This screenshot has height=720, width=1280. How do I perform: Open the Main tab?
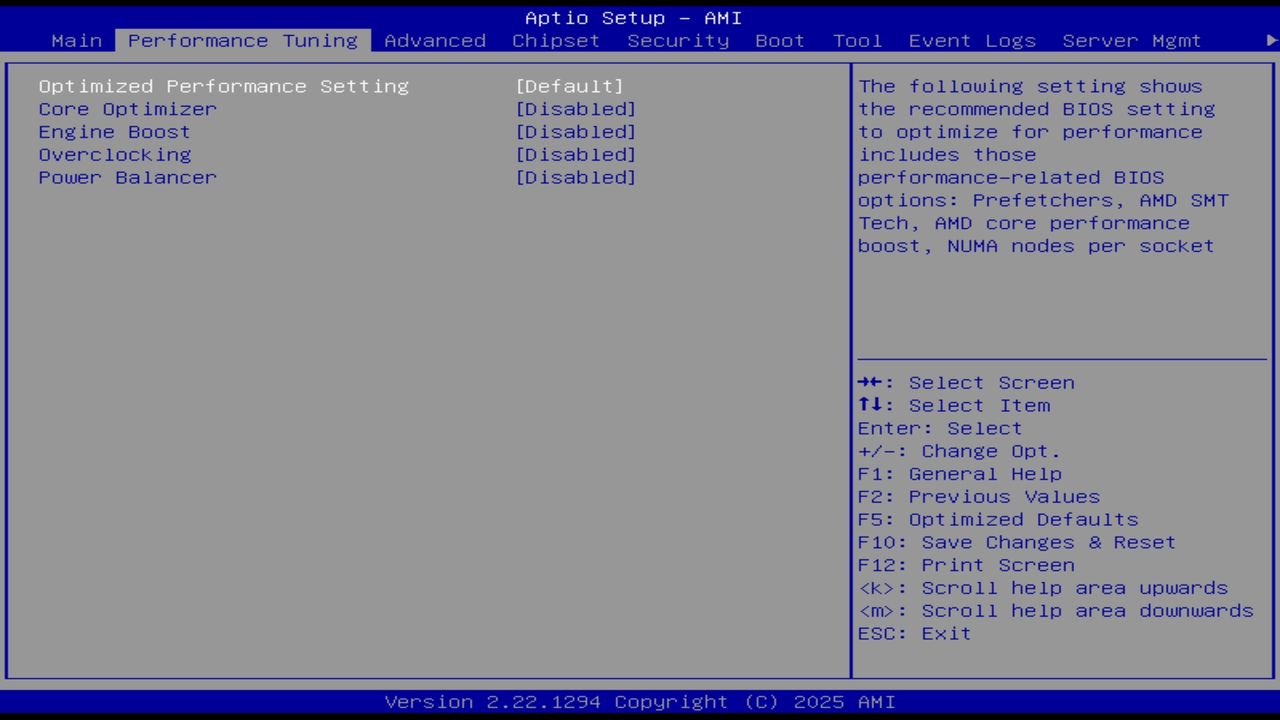(x=76, y=41)
